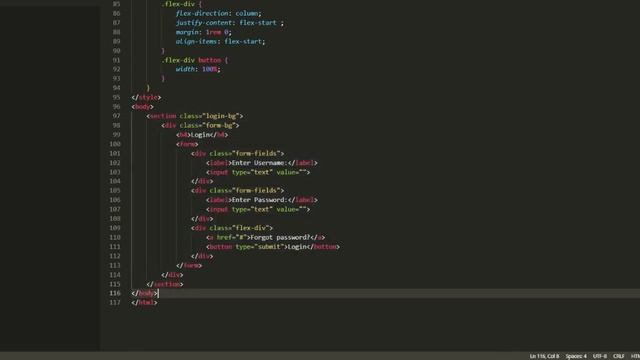
Task: Place cursor on flex-direction property
Action: click(x=202, y=13)
